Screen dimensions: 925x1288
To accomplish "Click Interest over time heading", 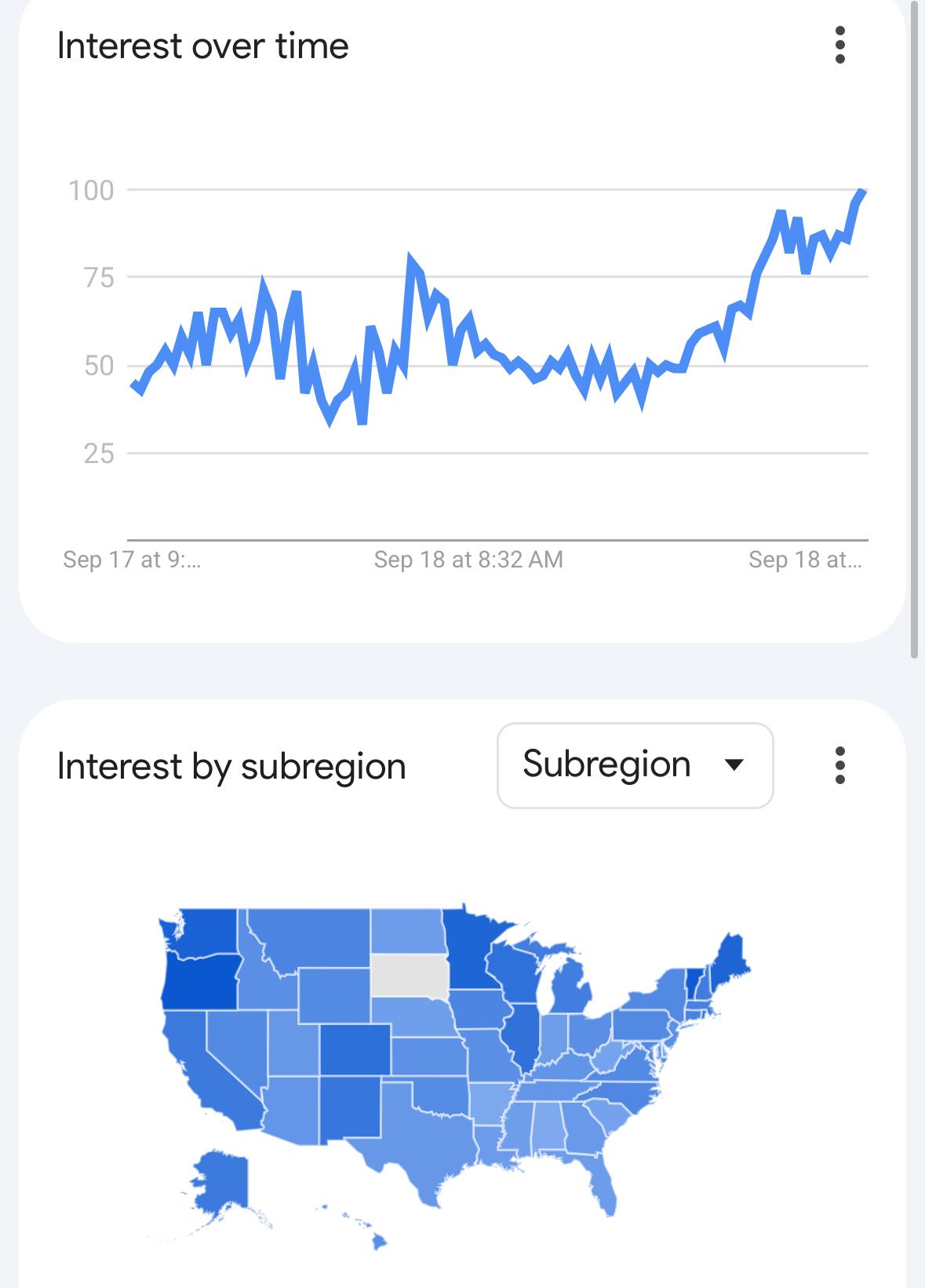I will (202, 46).
